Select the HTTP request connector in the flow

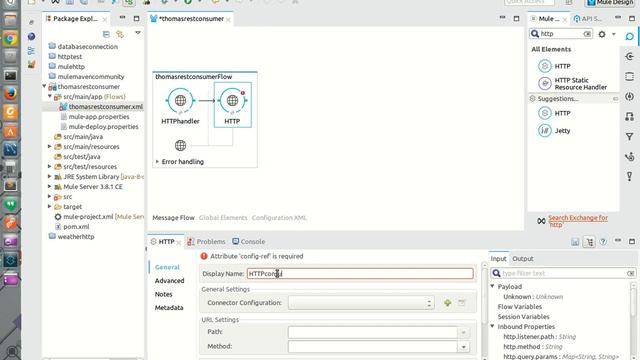(232, 100)
